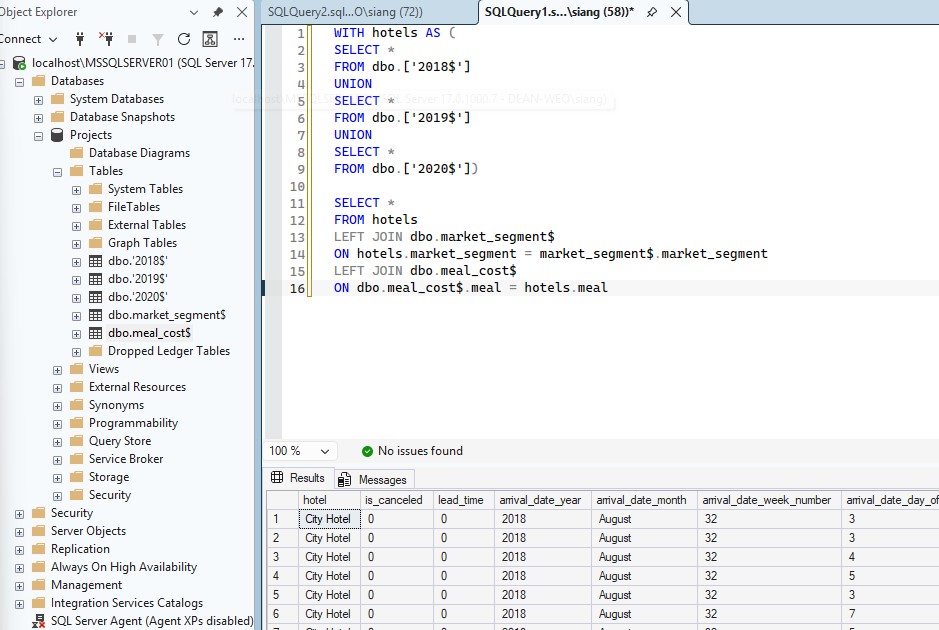The width and height of the screenshot is (939, 630).
Task: Expand the Database Snapshots folder
Action: click(x=38, y=118)
